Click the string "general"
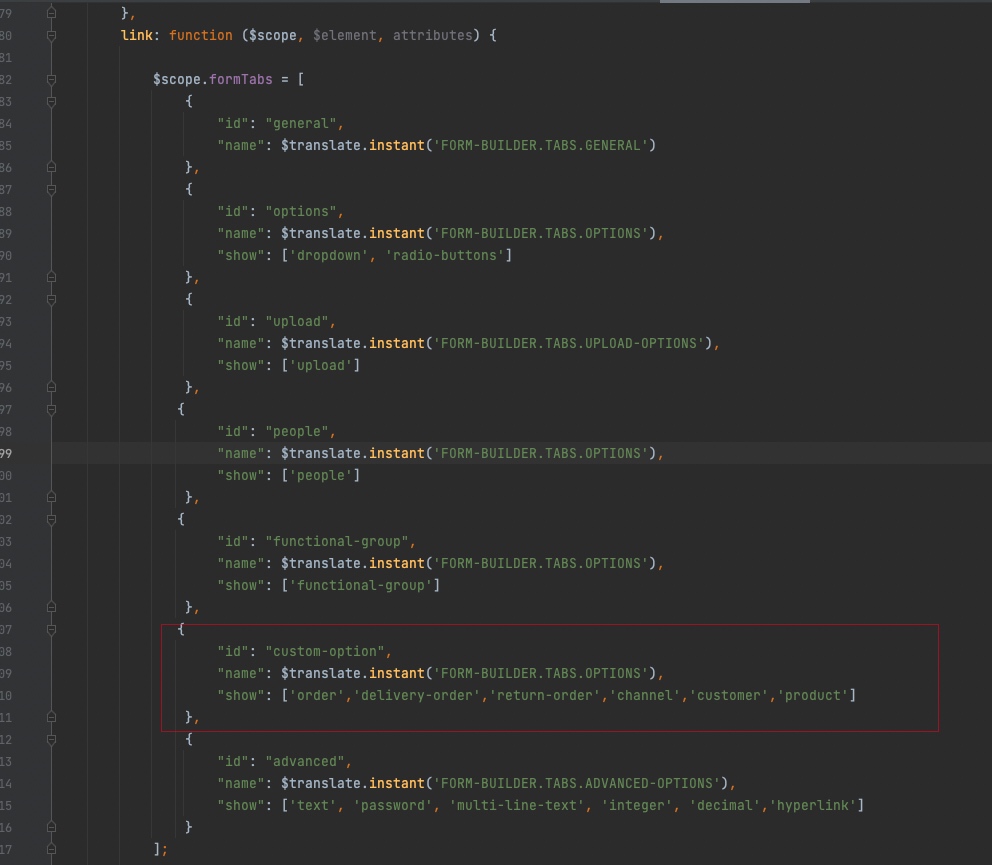Viewport: 992px width, 865px height. click(x=301, y=123)
